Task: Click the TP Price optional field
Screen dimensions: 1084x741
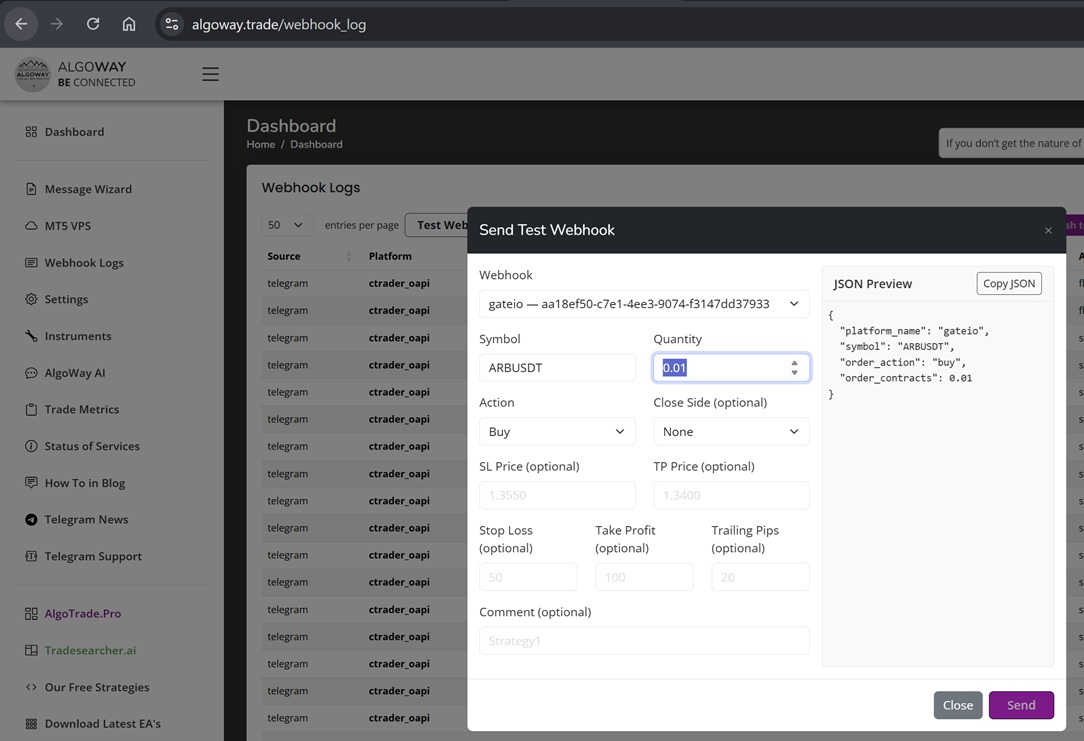Action: [x=731, y=495]
